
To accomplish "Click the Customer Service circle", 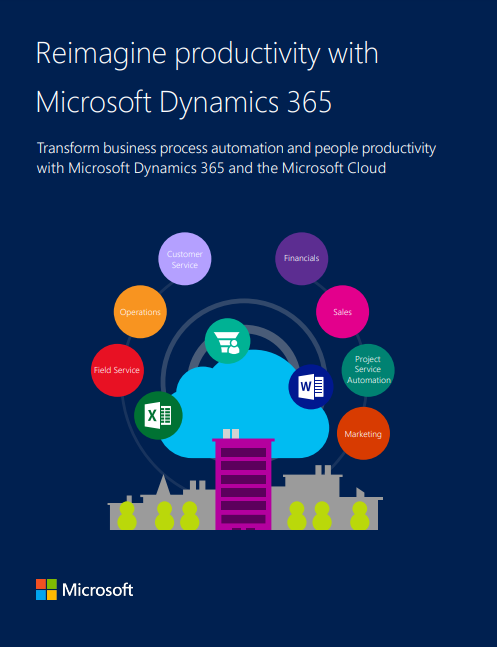I will [x=185, y=259].
